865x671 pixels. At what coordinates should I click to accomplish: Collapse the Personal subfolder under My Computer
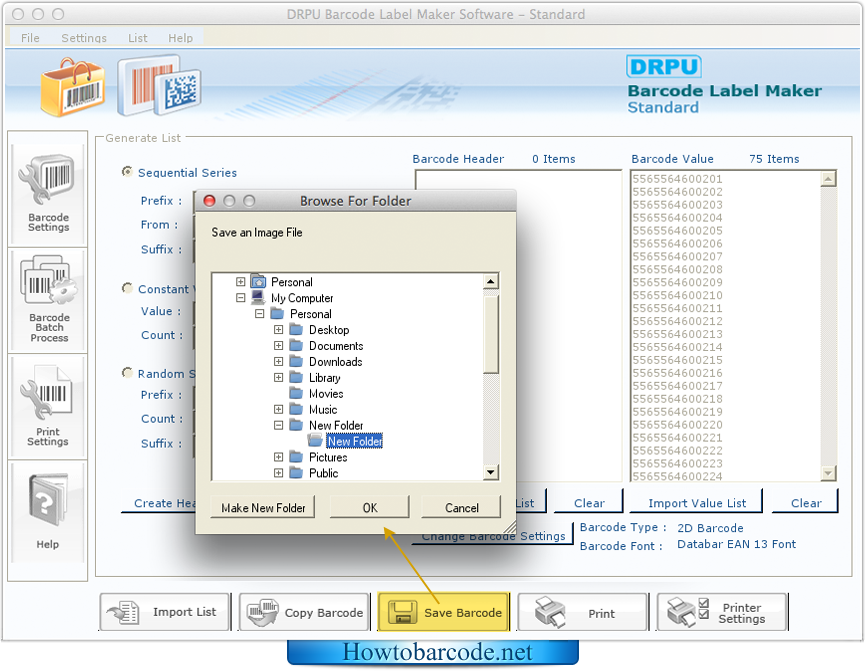259,313
